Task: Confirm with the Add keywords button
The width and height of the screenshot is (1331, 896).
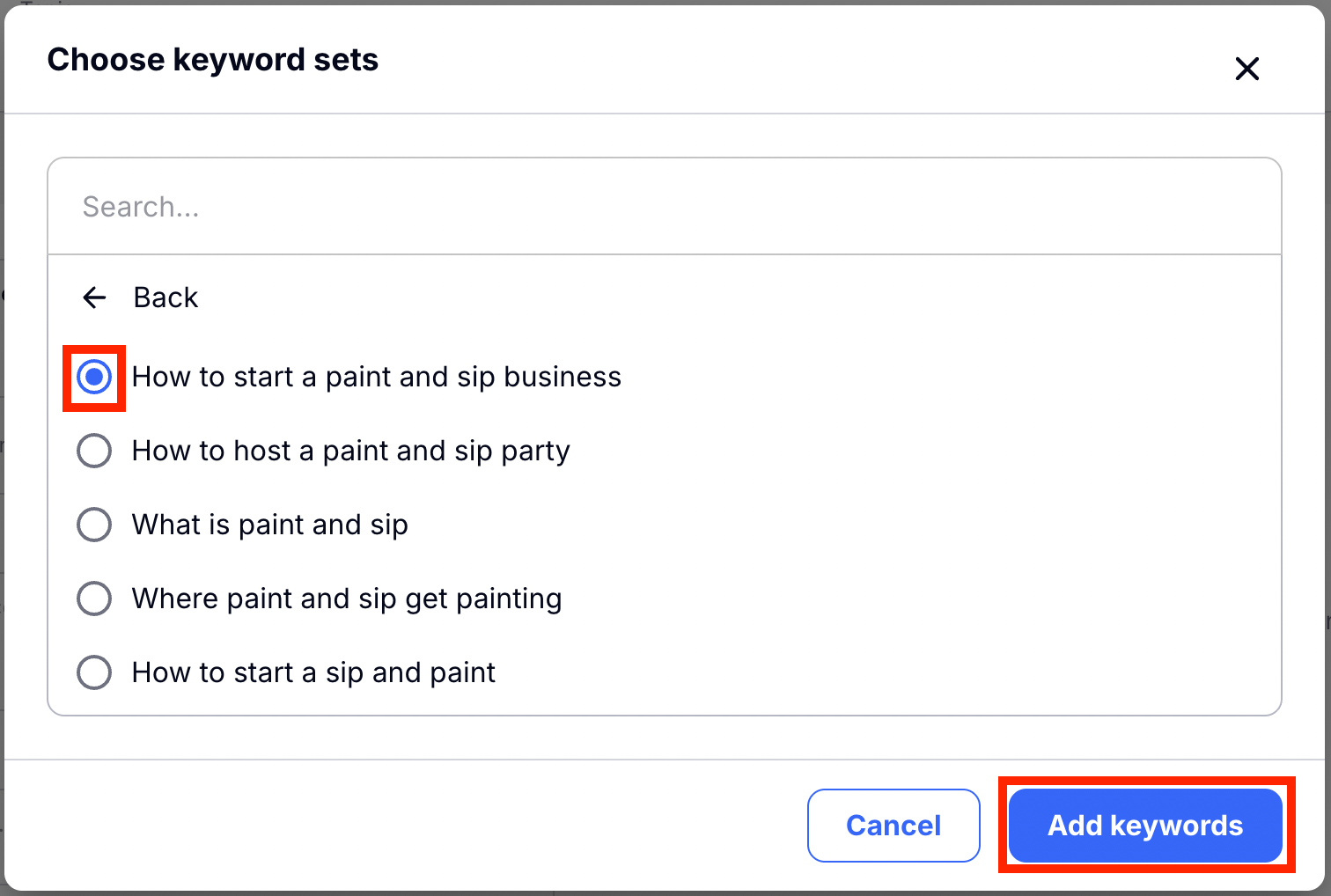Action: pyautogui.click(x=1144, y=826)
